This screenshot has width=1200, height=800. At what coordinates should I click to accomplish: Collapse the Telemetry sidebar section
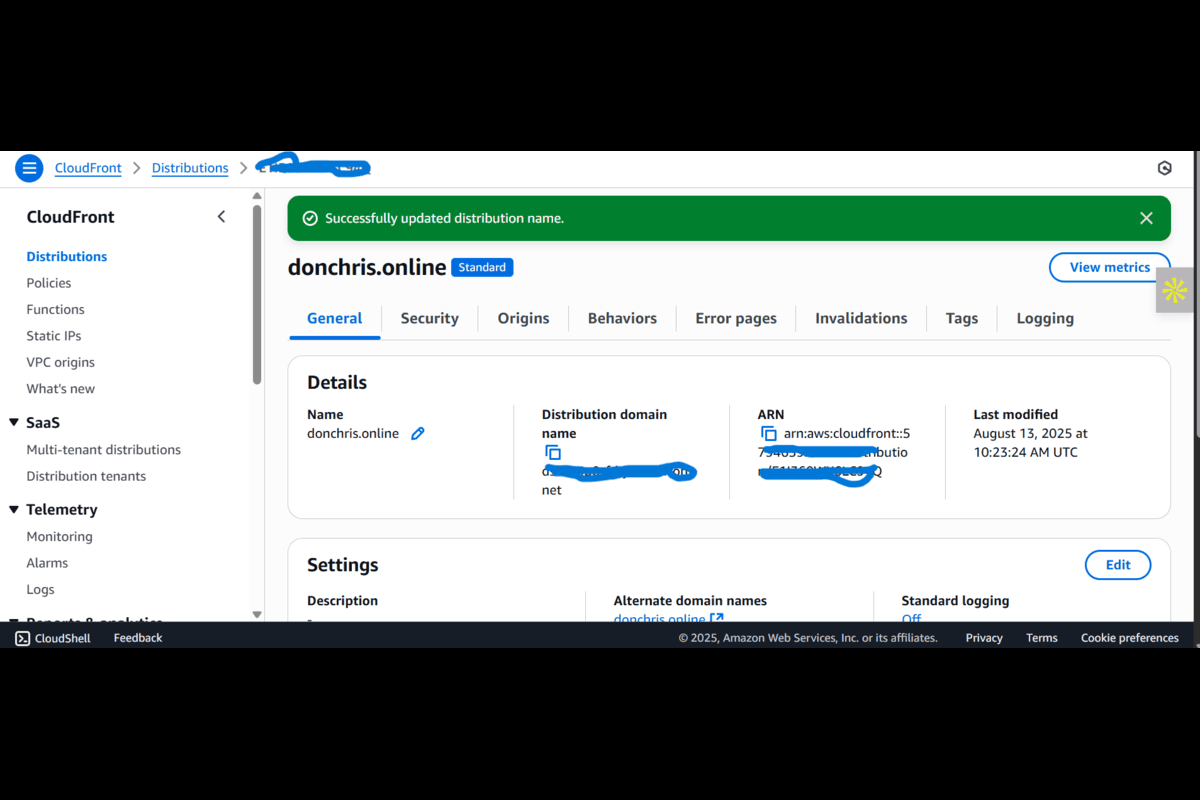14,510
